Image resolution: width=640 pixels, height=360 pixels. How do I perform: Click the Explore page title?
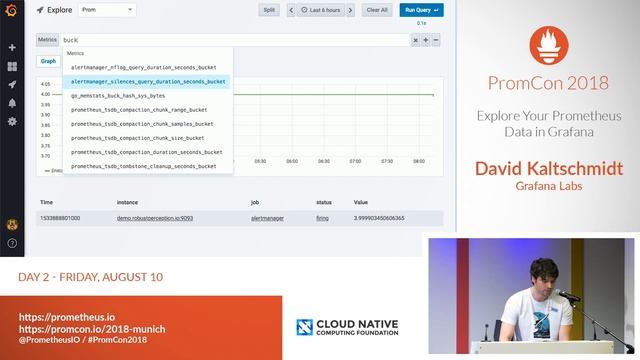[x=60, y=10]
